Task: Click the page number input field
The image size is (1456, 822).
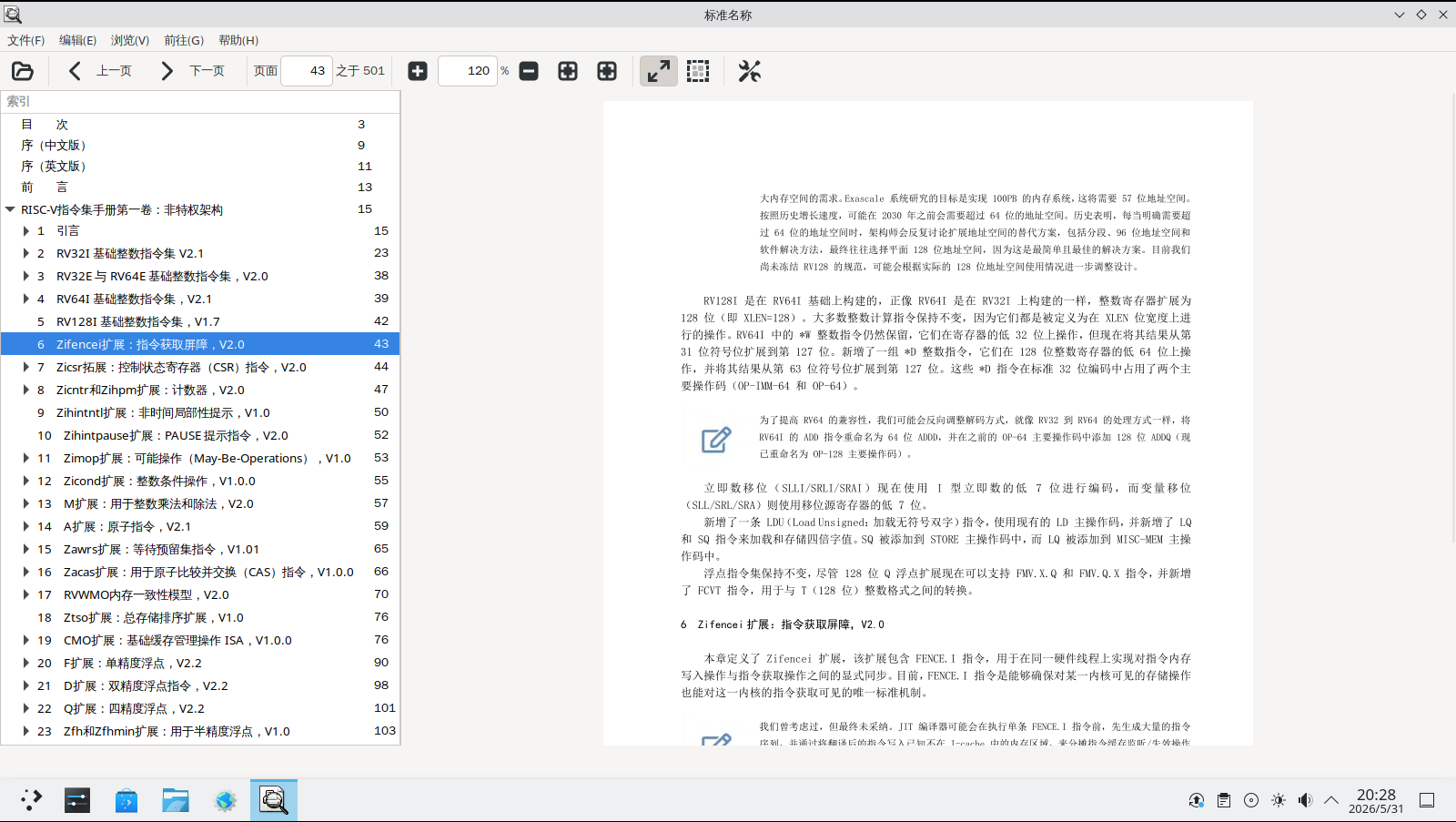Action: pos(307,71)
